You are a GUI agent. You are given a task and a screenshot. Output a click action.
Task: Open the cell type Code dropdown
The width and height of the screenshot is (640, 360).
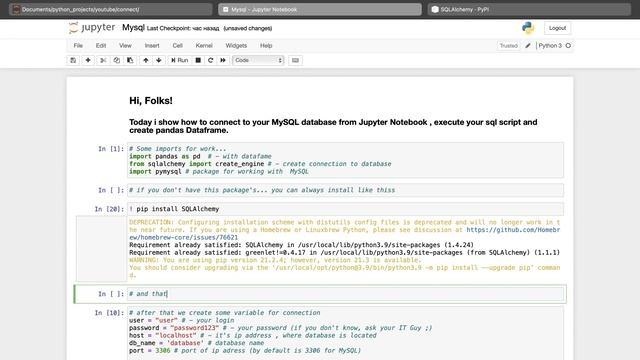click(x=258, y=60)
